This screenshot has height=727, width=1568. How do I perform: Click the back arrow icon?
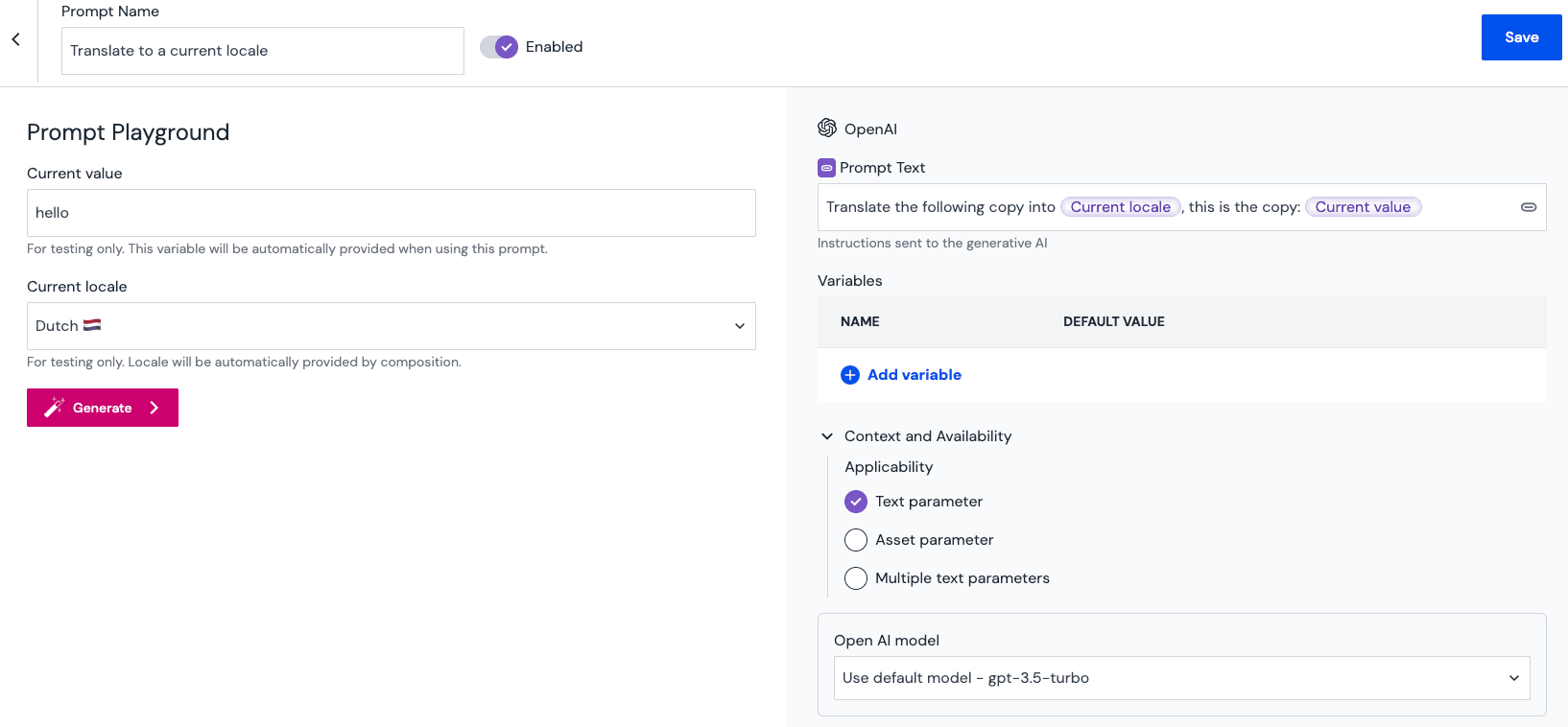click(16, 39)
